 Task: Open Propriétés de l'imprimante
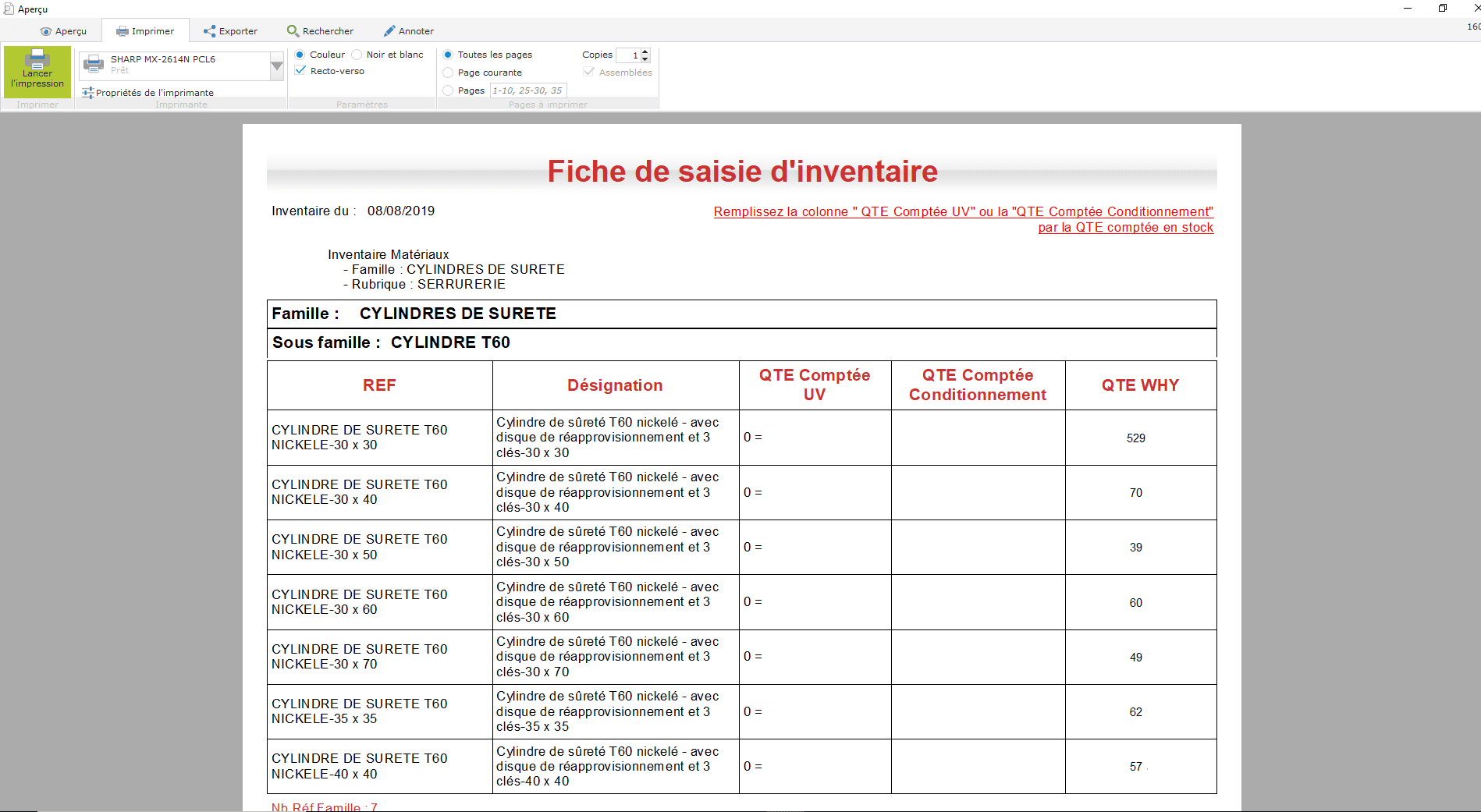pyautogui.click(x=154, y=93)
